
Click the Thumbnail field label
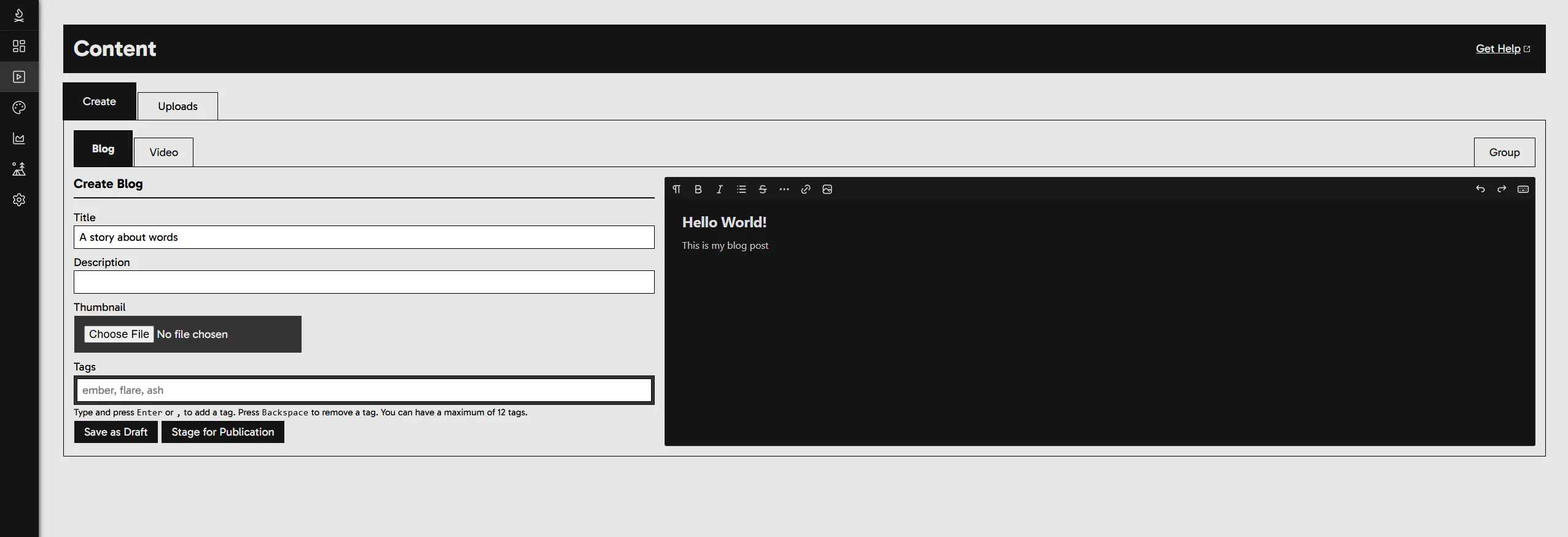click(x=99, y=307)
